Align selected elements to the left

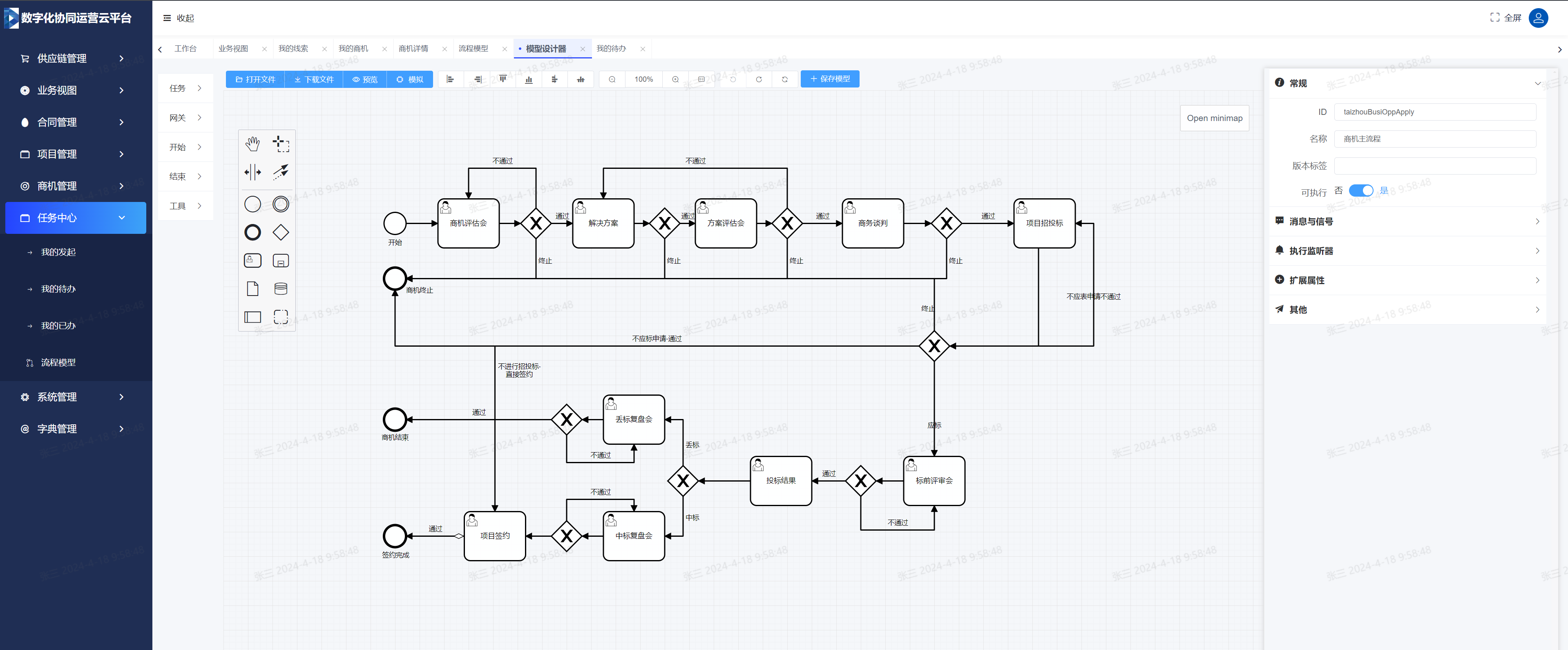pos(451,79)
